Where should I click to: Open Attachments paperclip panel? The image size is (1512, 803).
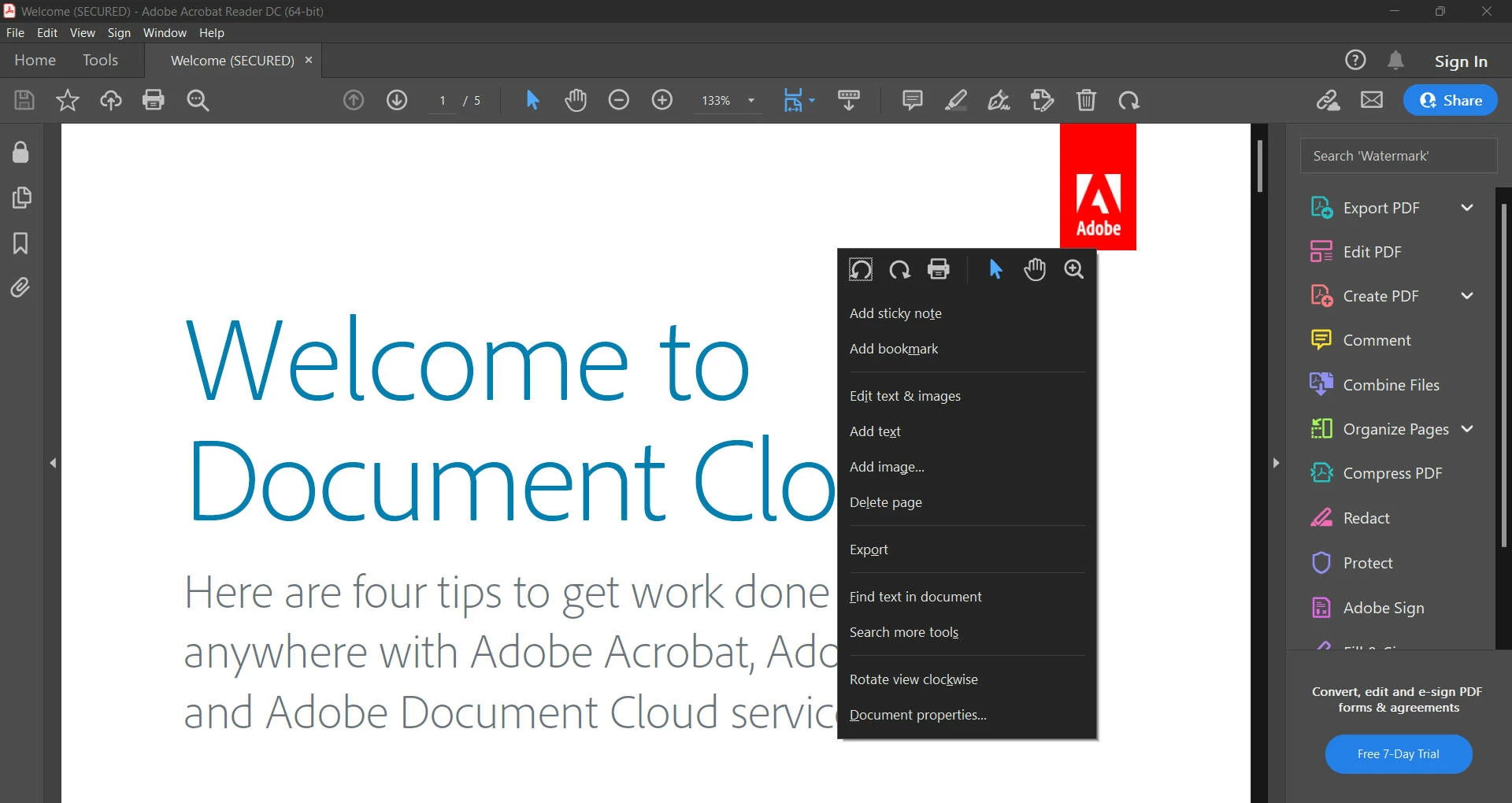point(21,288)
